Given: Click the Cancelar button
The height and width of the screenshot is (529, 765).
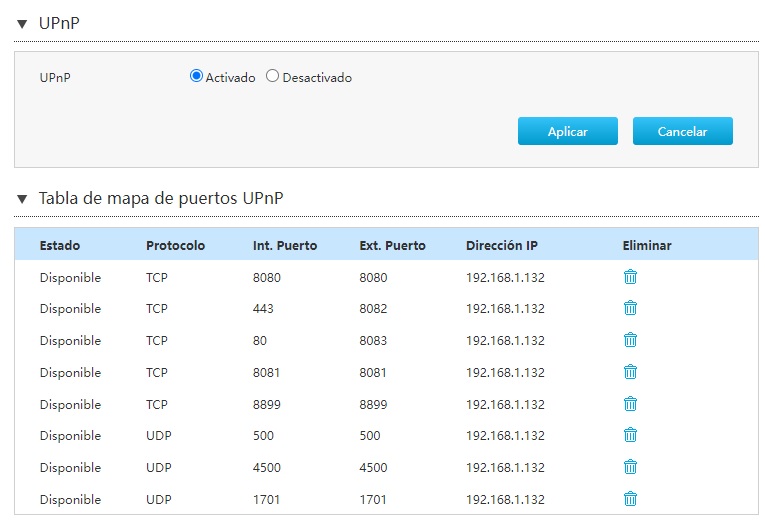Looking at the screenshot, I should (683, 131).
